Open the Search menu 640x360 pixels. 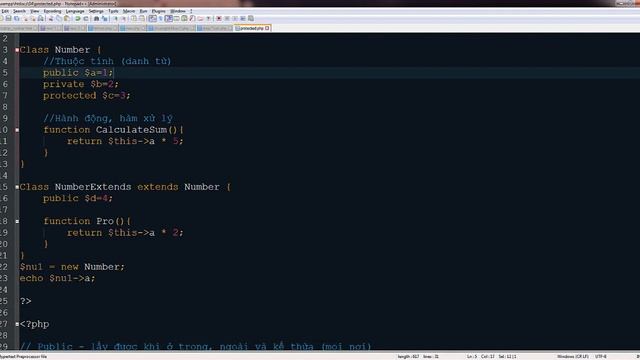(x=19, y=11)
